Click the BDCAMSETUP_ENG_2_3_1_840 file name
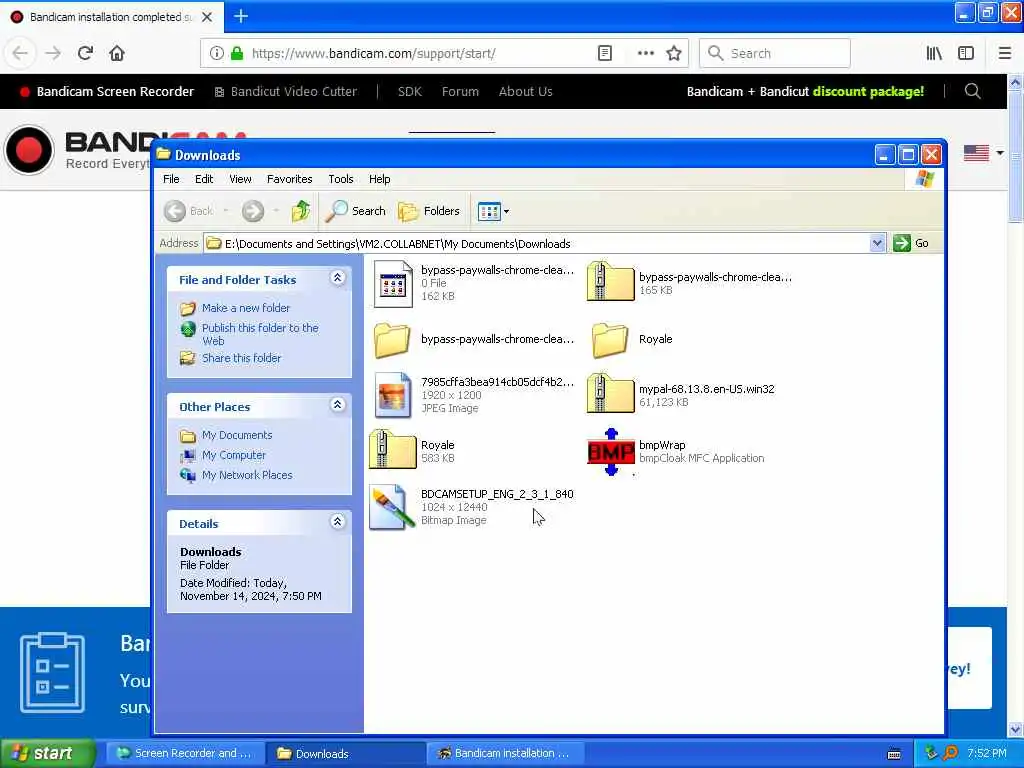This screenshot has width=1024, height=768. click(497, 494)
